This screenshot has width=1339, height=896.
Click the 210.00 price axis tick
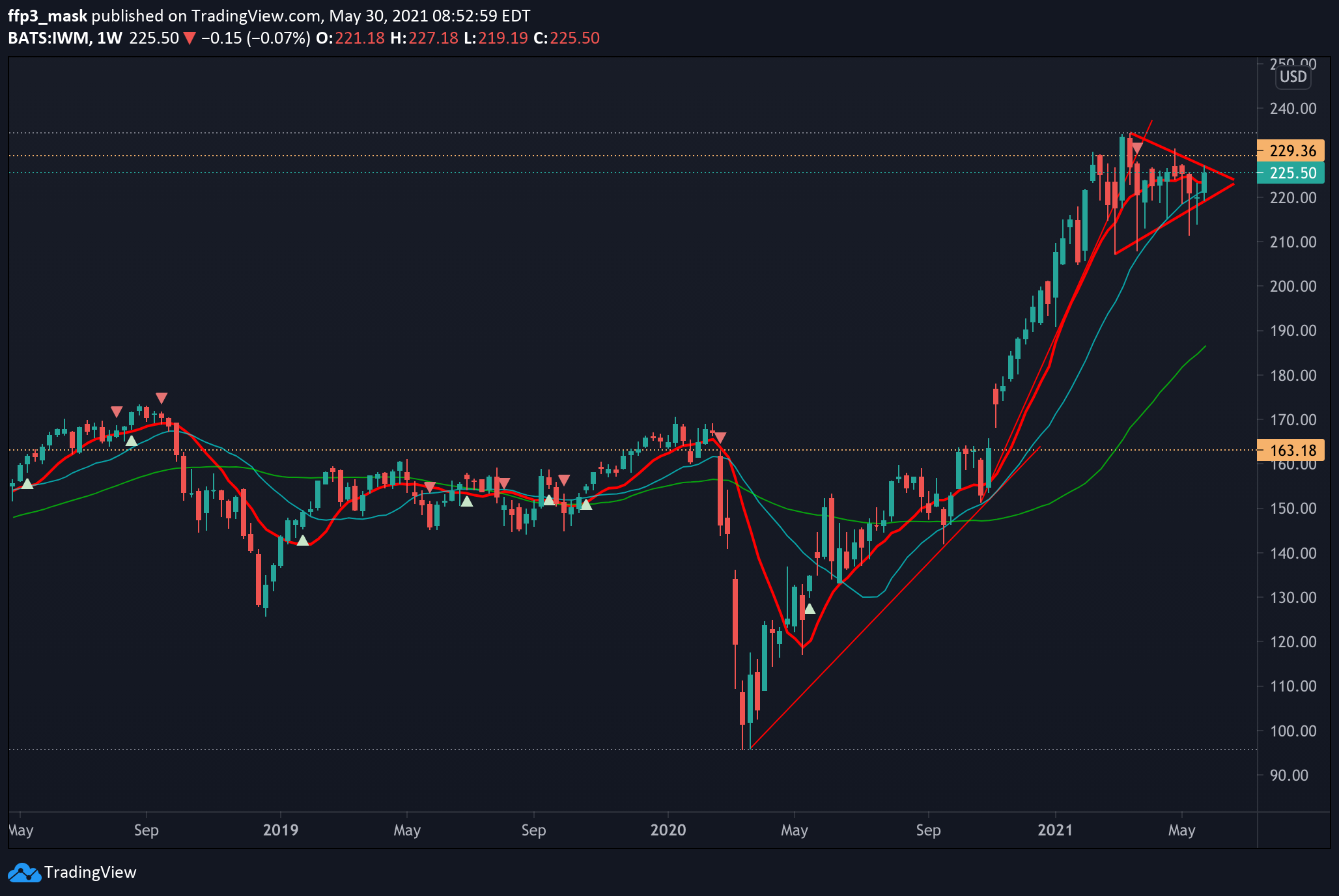(1293, 242)
